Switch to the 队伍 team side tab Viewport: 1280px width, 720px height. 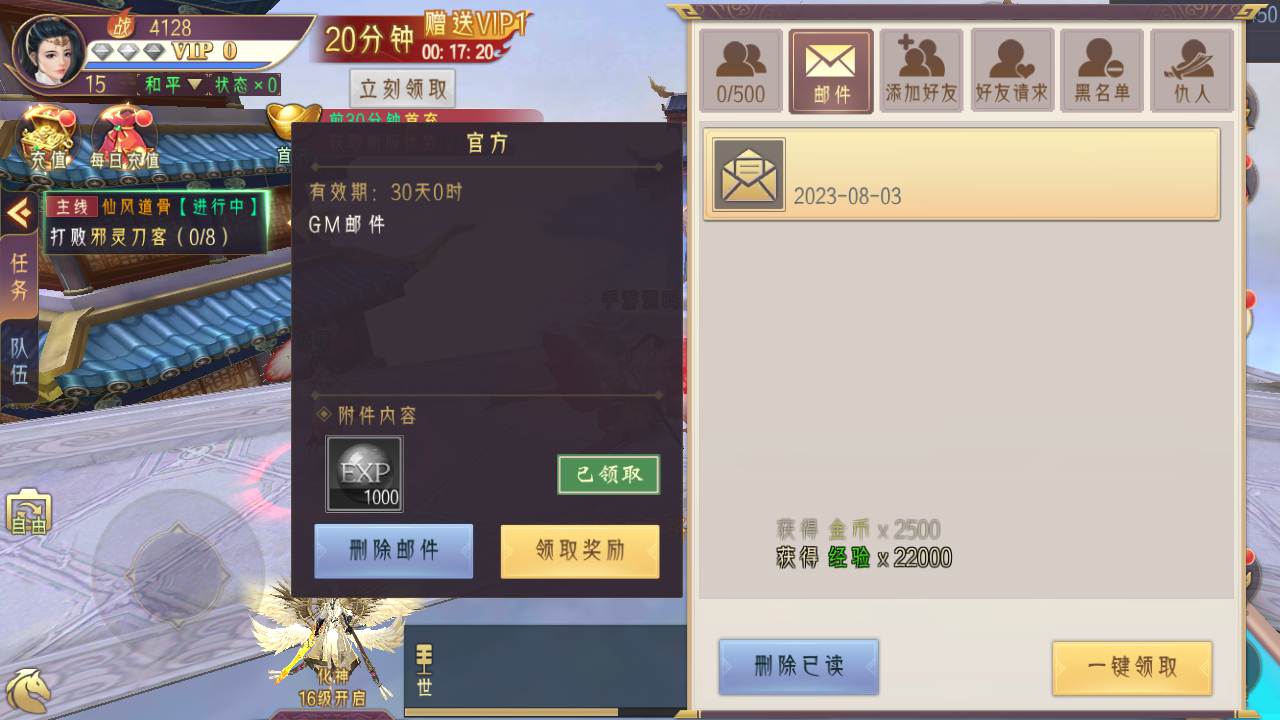coord(19,361)
